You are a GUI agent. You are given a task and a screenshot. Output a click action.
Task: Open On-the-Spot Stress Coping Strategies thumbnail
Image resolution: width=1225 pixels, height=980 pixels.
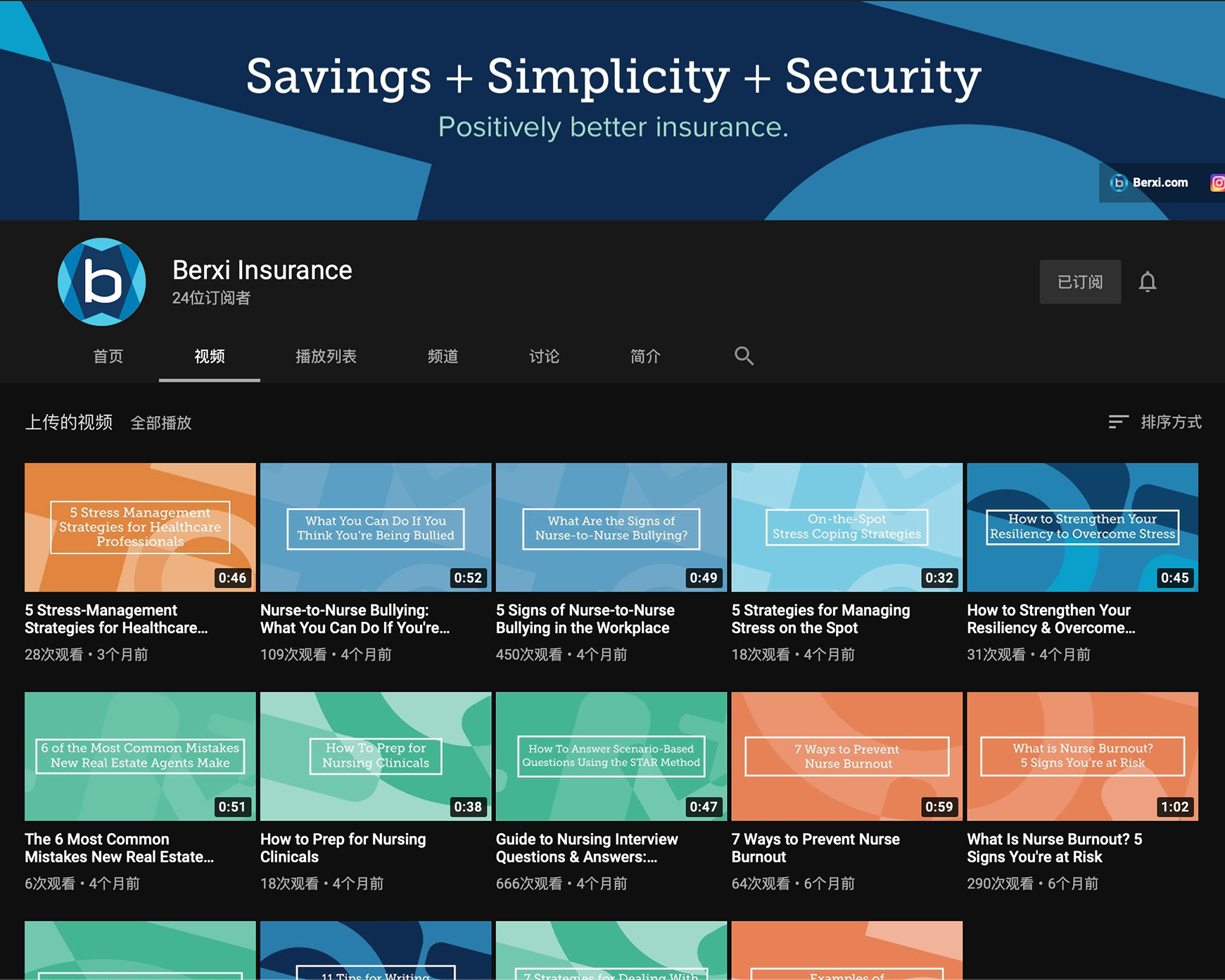(x=847, y=527)
